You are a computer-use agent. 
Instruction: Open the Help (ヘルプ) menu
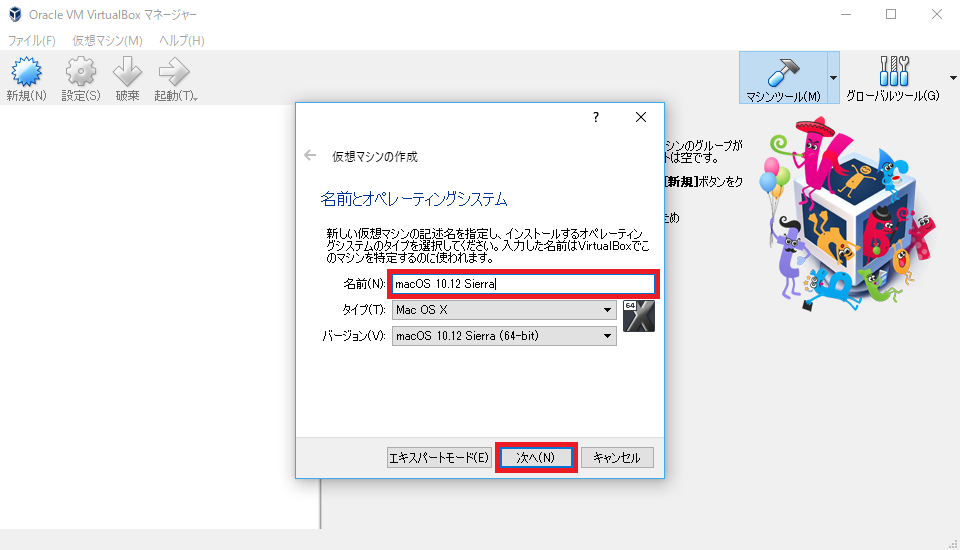coord(182,40)
